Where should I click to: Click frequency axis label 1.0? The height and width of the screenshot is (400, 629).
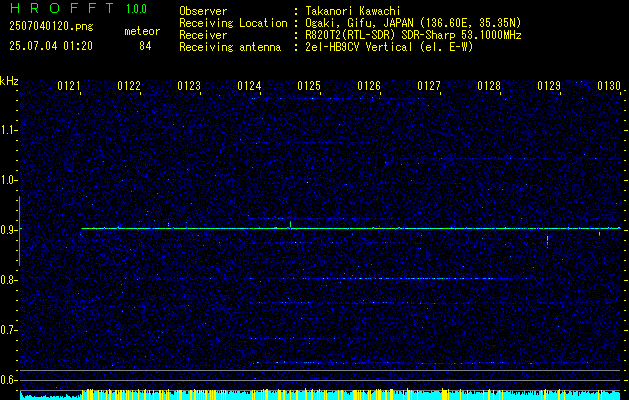click(x=8, y=181)
